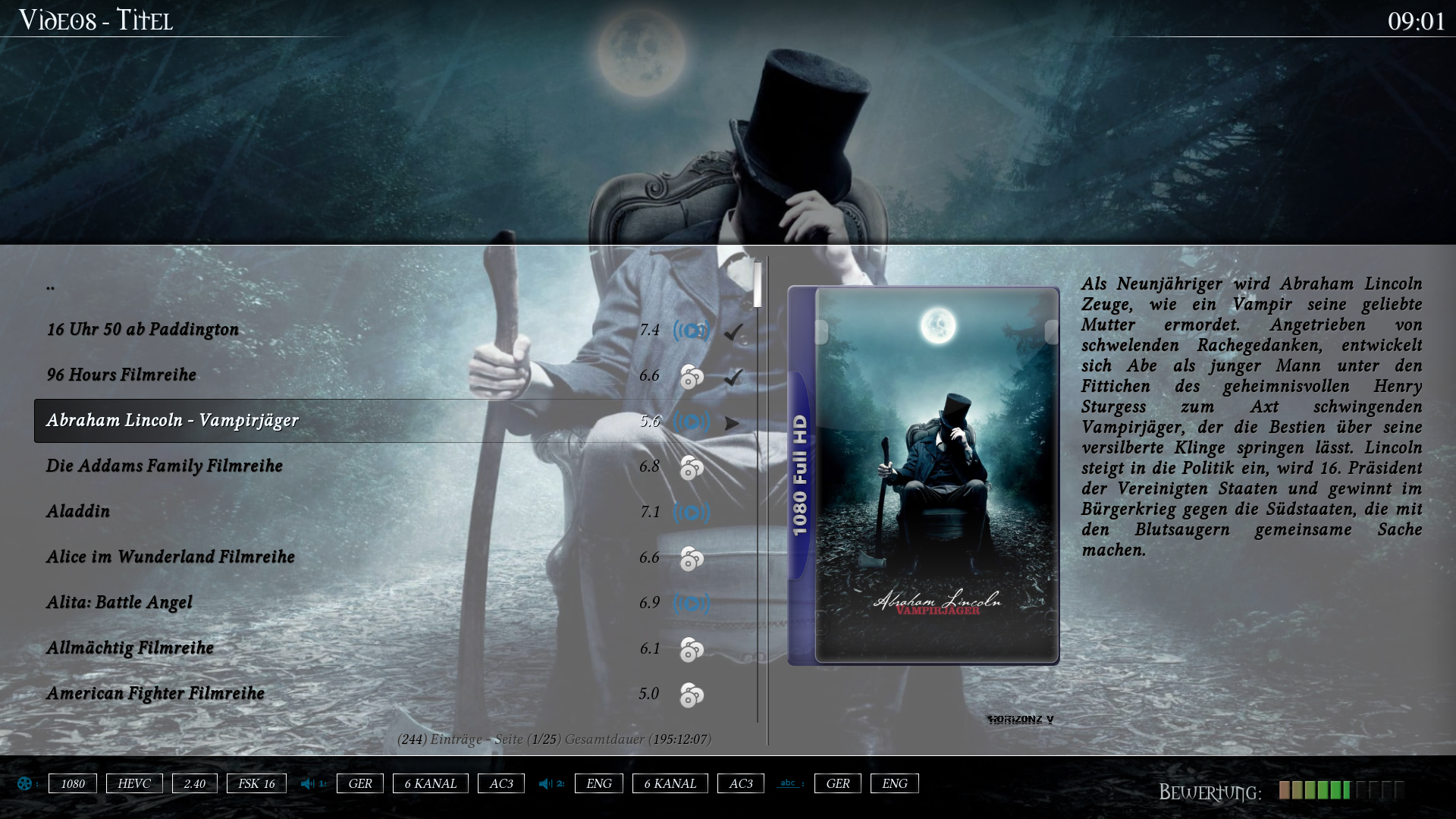Toggle watched checkmark for 16 Uhr 50 ab Paddington
The width and height of the screenshot is (1456, 819).
pyautogui.click(x=733, y=331)
